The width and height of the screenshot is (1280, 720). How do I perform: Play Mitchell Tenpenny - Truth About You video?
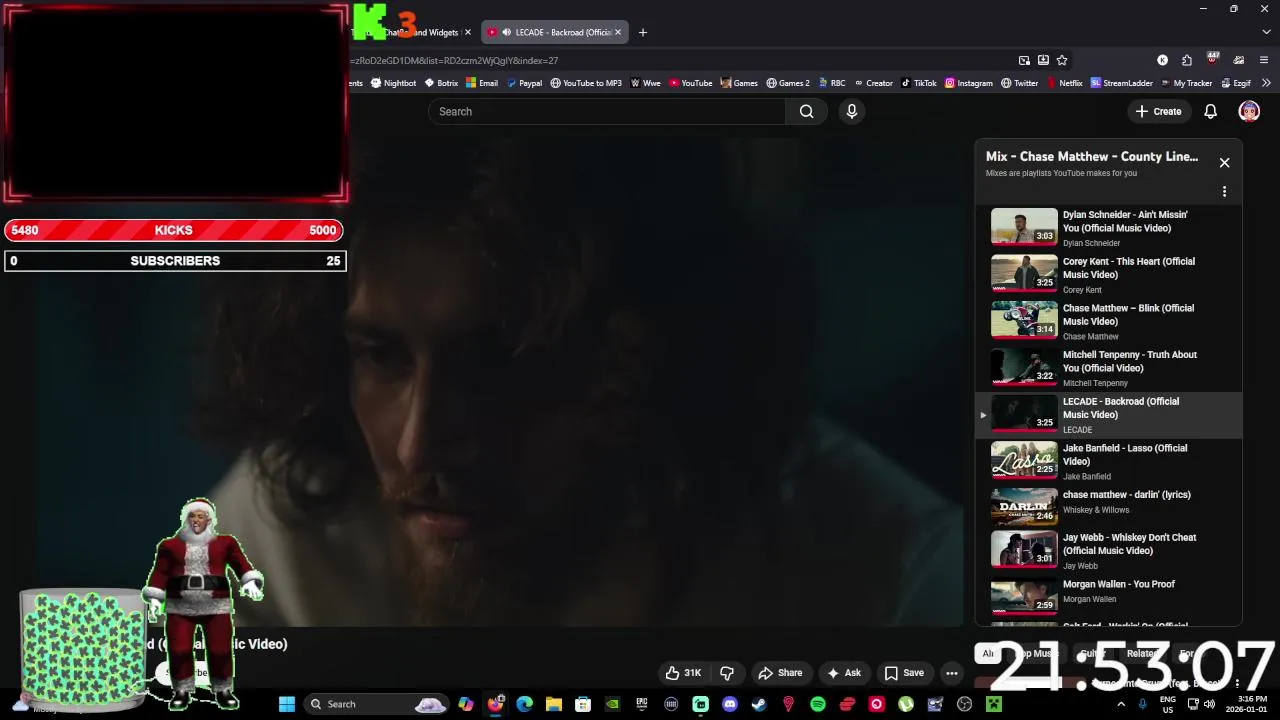point(1109,367)
